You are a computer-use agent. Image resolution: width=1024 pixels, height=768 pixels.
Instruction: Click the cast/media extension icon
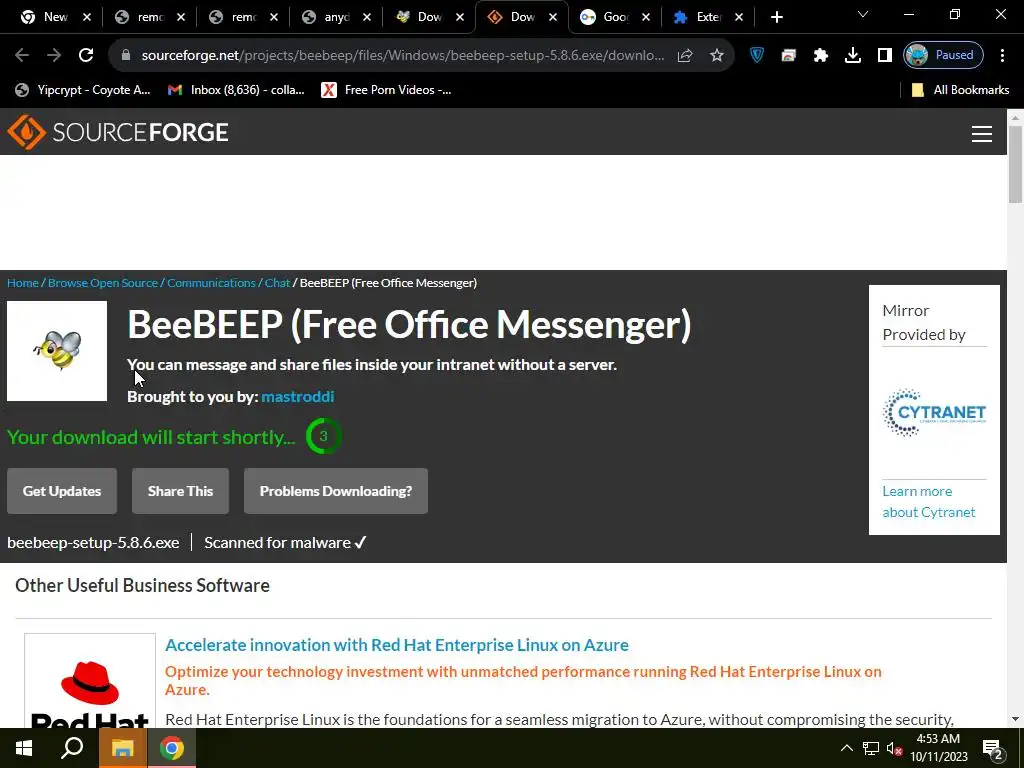(x=789, y=56)
